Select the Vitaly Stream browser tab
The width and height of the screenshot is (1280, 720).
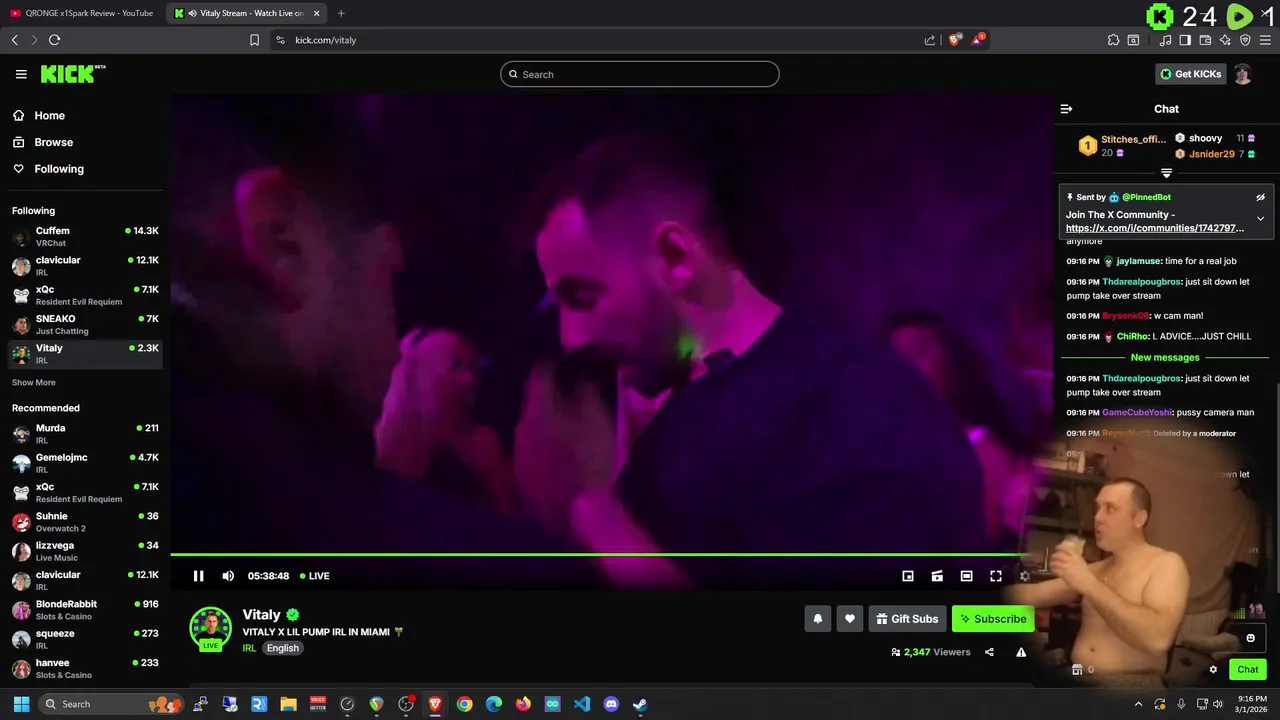coord(246,13)
